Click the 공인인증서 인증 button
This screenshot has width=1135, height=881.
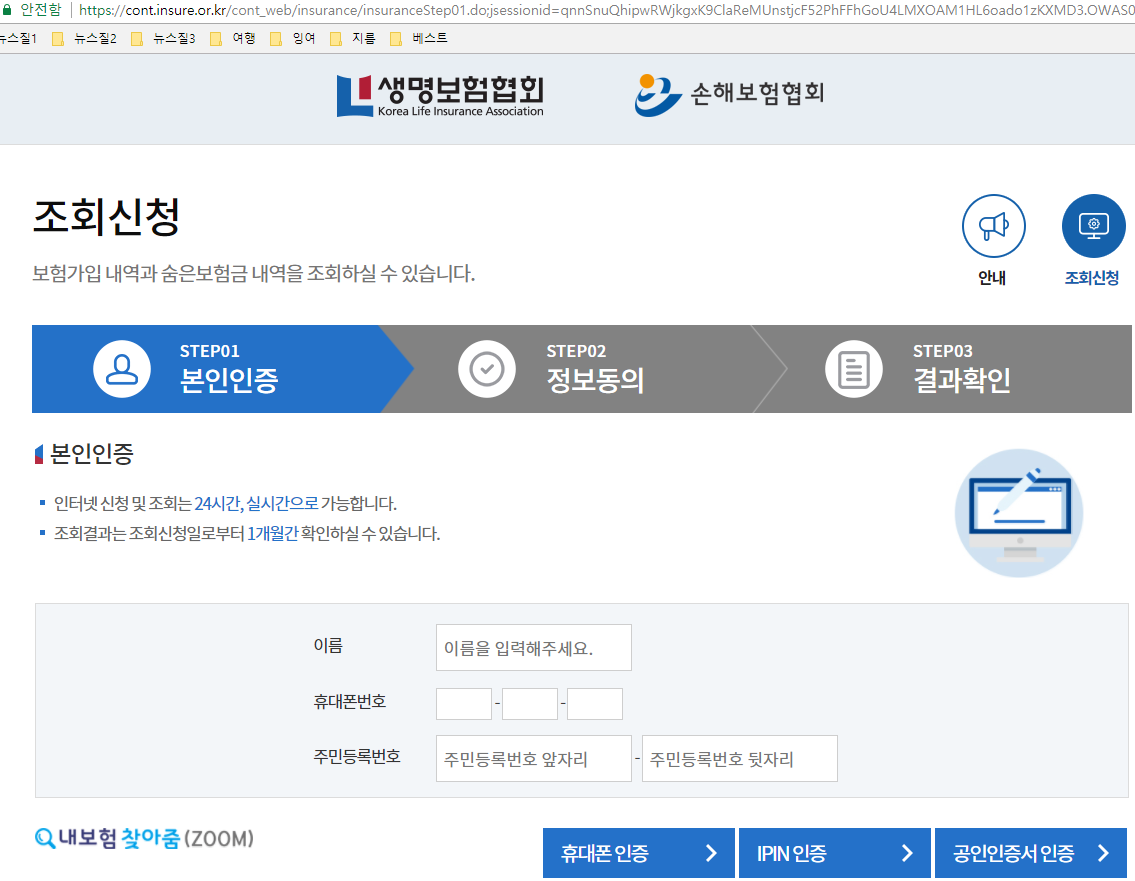click(x=1030, y=853)
